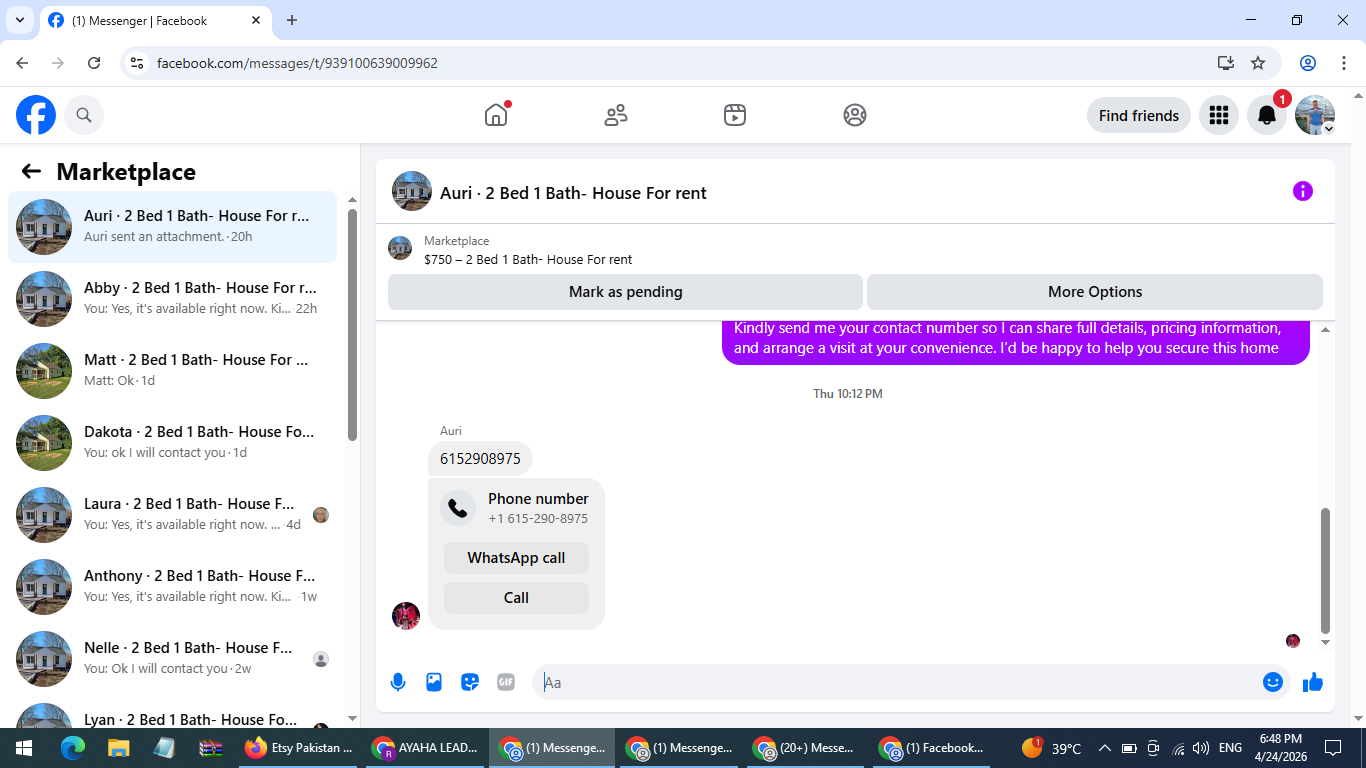Open the emoji picker in the message box
This screenshot has height=768, width=1366.
1273,682
